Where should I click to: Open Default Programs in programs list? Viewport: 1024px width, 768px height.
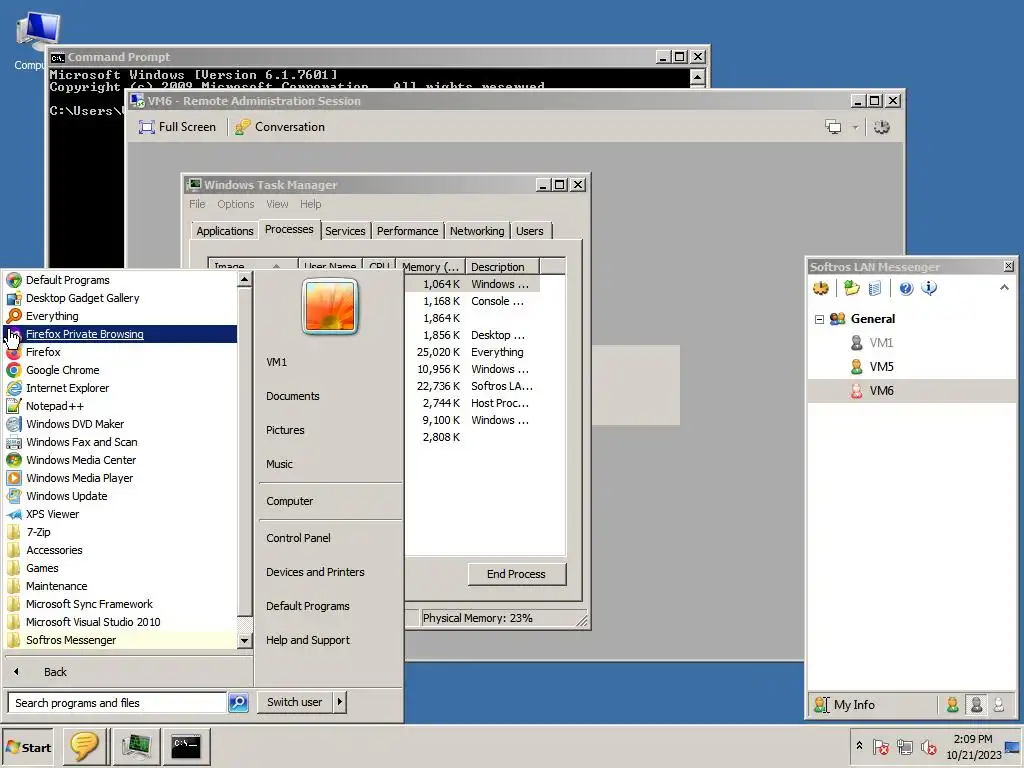121,280
